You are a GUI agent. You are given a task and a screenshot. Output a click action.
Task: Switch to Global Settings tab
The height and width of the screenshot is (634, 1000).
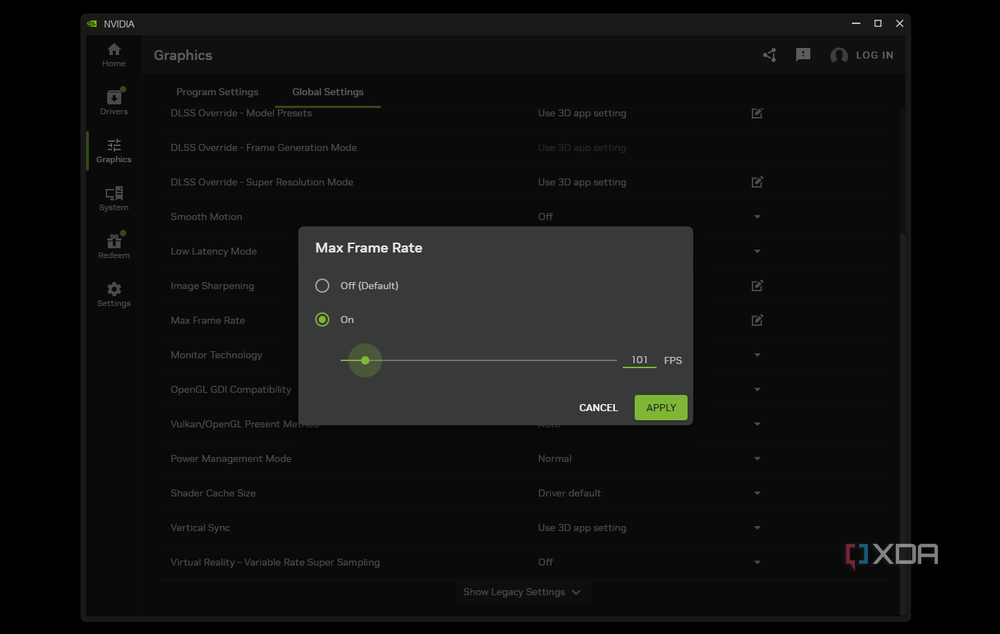click(x=328, y=92)
